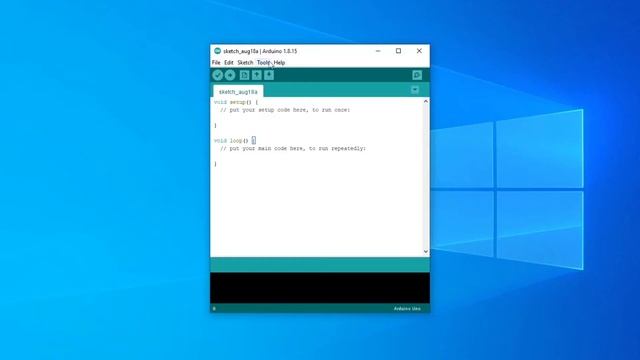
Task: Close the Arduino IDE window
Action: point(419,51)
